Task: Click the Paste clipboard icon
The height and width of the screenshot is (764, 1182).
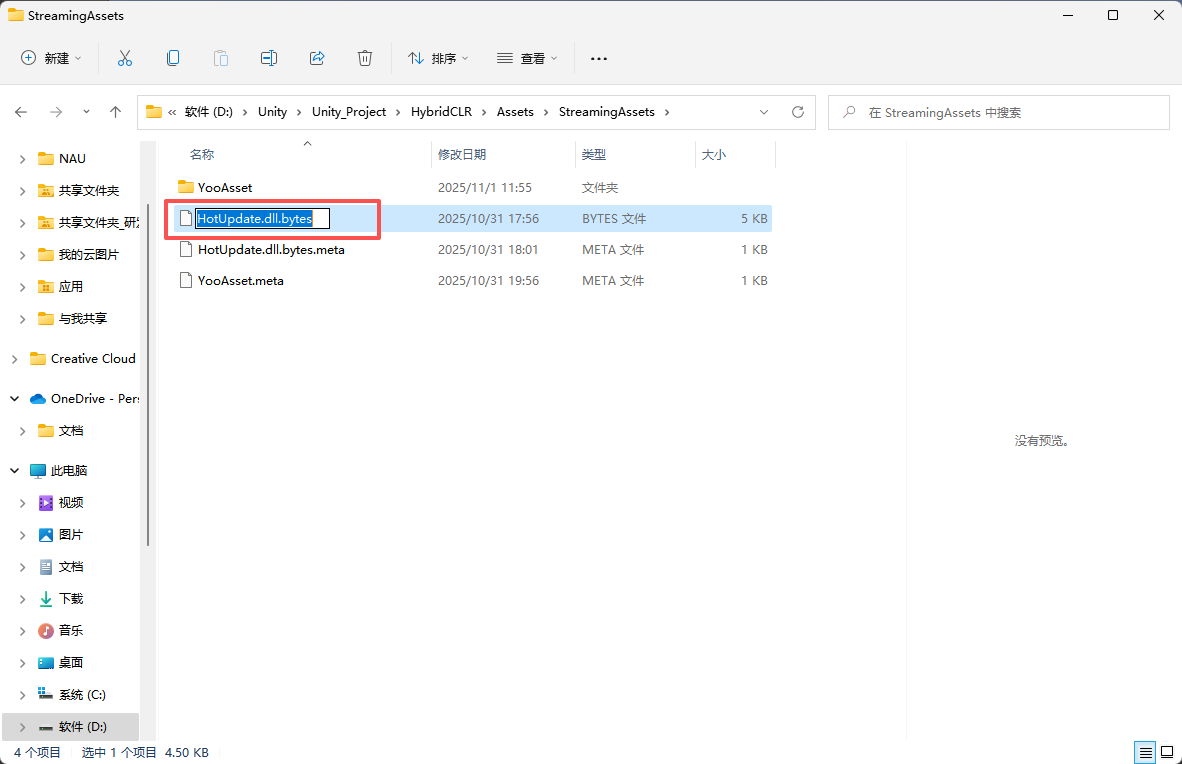Action: [x=221, y=58]
